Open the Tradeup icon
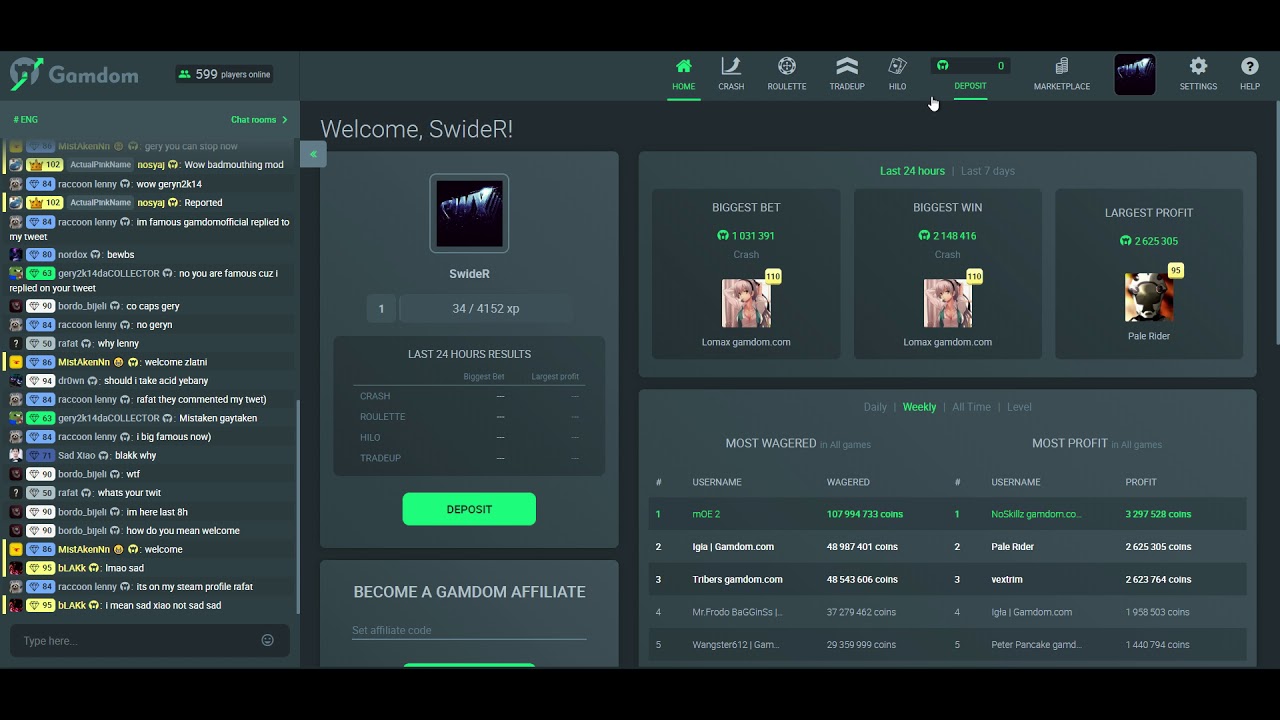The image size is (1280, 720). pyautogui.click(x=847, y=66)
